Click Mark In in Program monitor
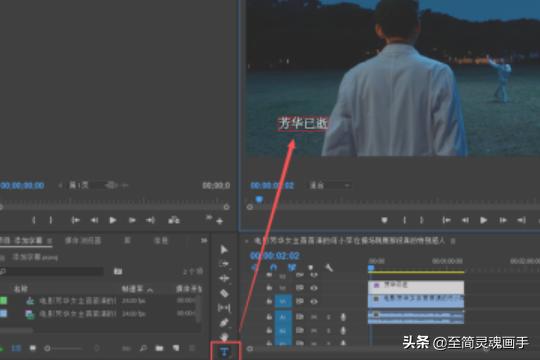Viewport: 540px width, 360px height. (405, 220)
